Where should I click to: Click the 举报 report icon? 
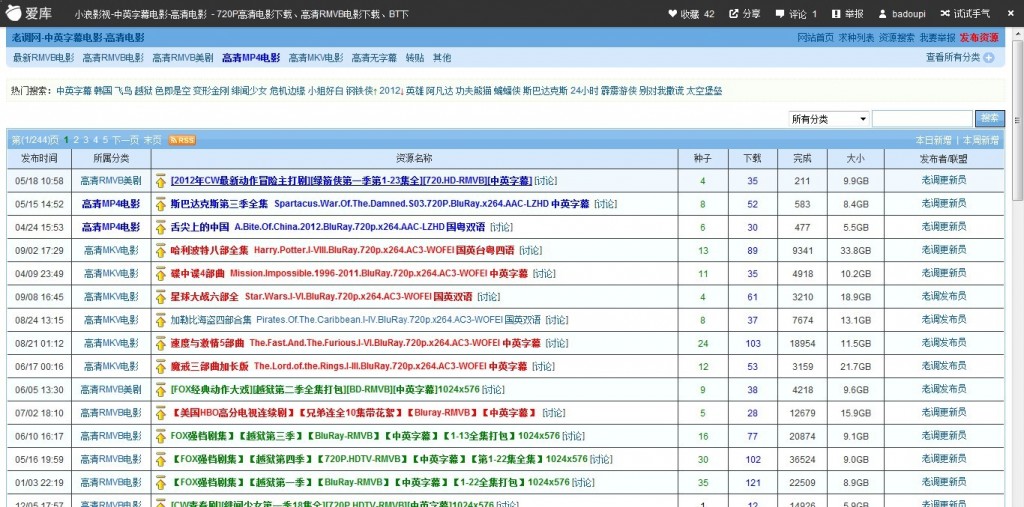click(x=836, y=13)
